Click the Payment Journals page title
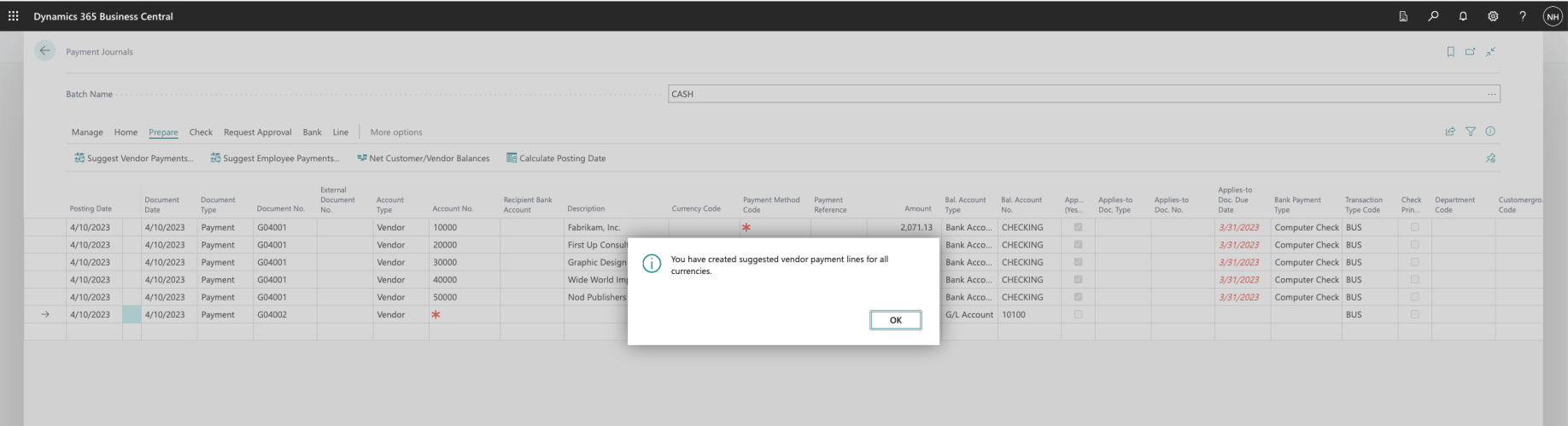This screenshot has height=426, width=1568. coord(99,52)
